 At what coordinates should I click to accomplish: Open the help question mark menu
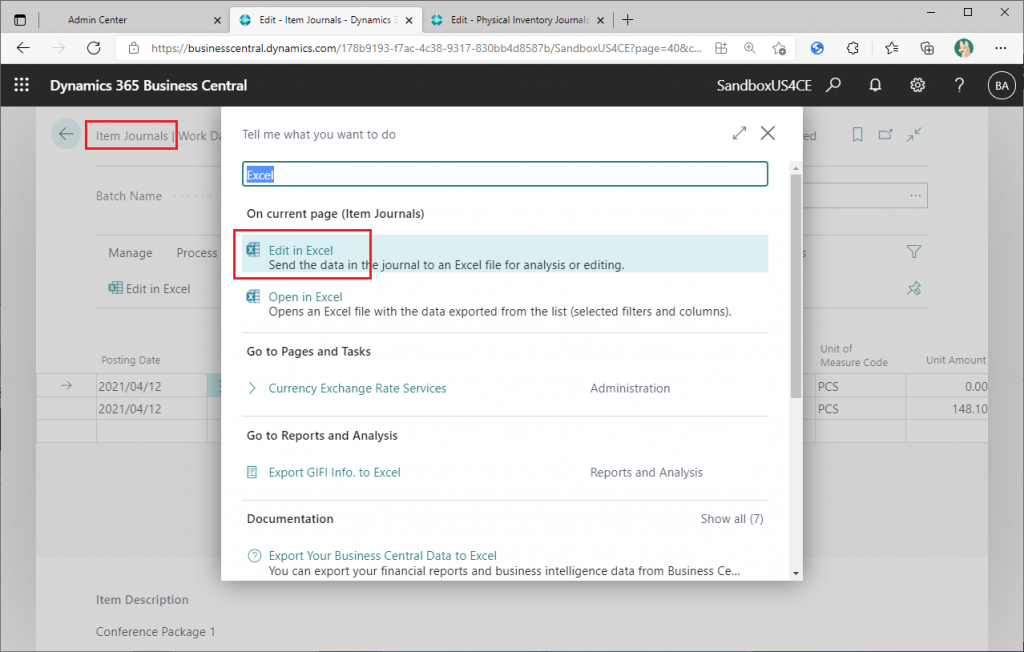[959, 85]
